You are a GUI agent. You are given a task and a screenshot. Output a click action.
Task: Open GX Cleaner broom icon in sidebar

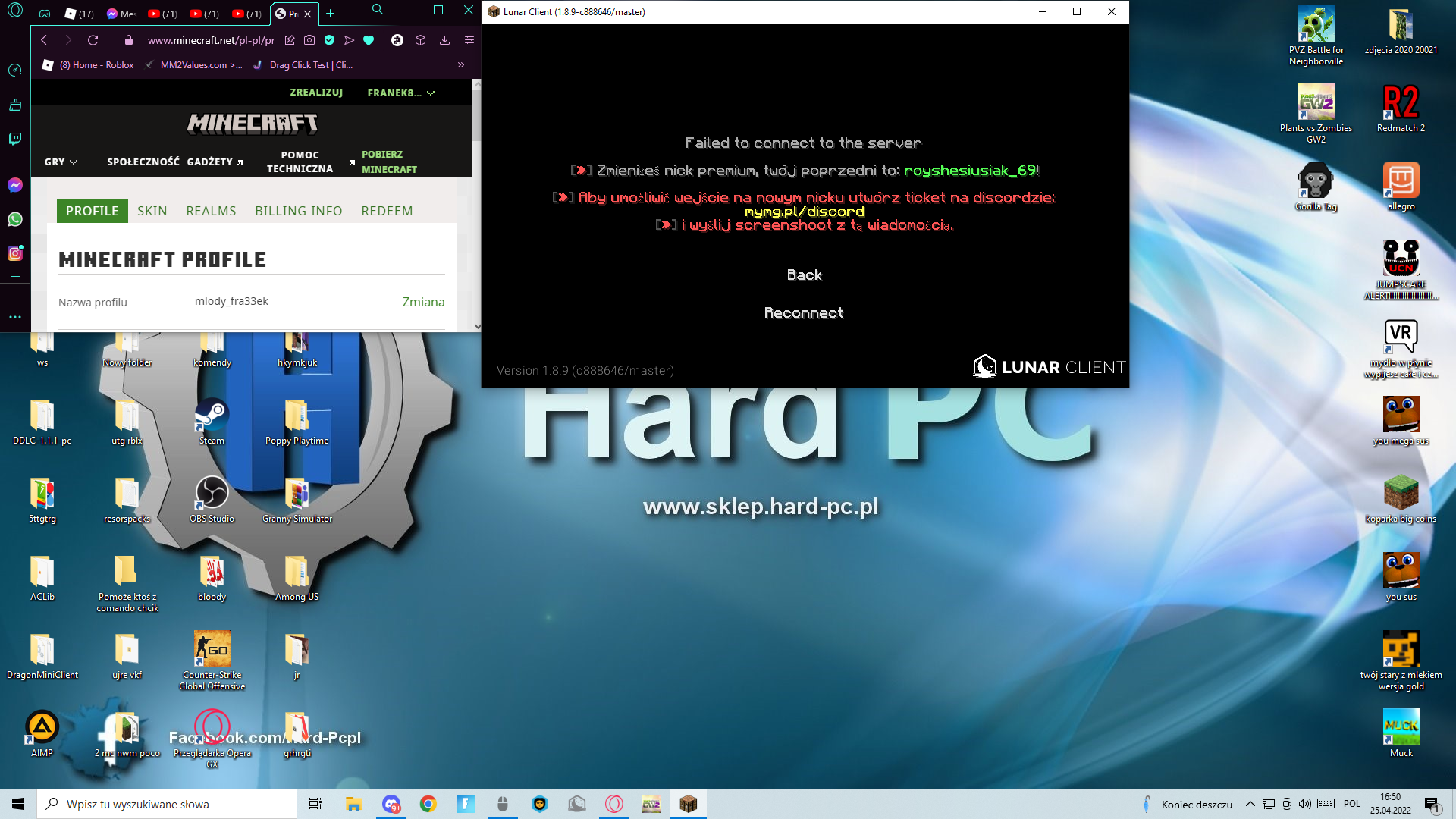click(15, 105)
